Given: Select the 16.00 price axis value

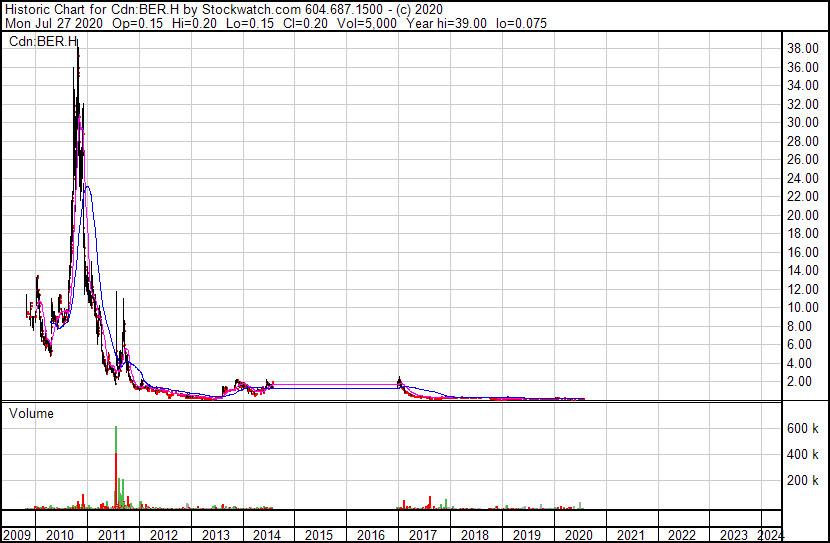Looking at the screenshot, I should click(803, 252).
